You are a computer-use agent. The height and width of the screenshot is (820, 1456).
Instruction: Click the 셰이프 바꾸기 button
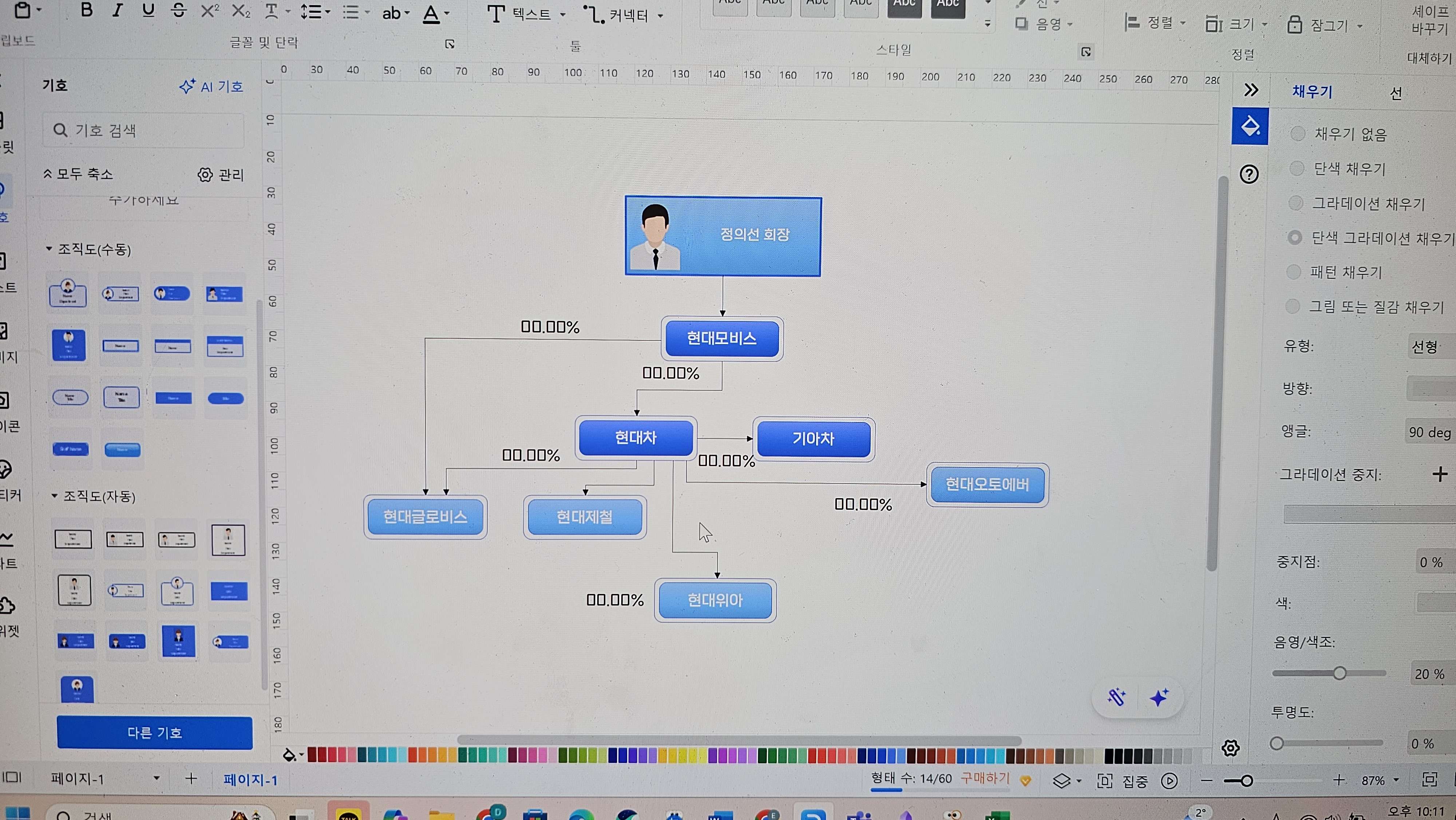tap(1430, 20)
